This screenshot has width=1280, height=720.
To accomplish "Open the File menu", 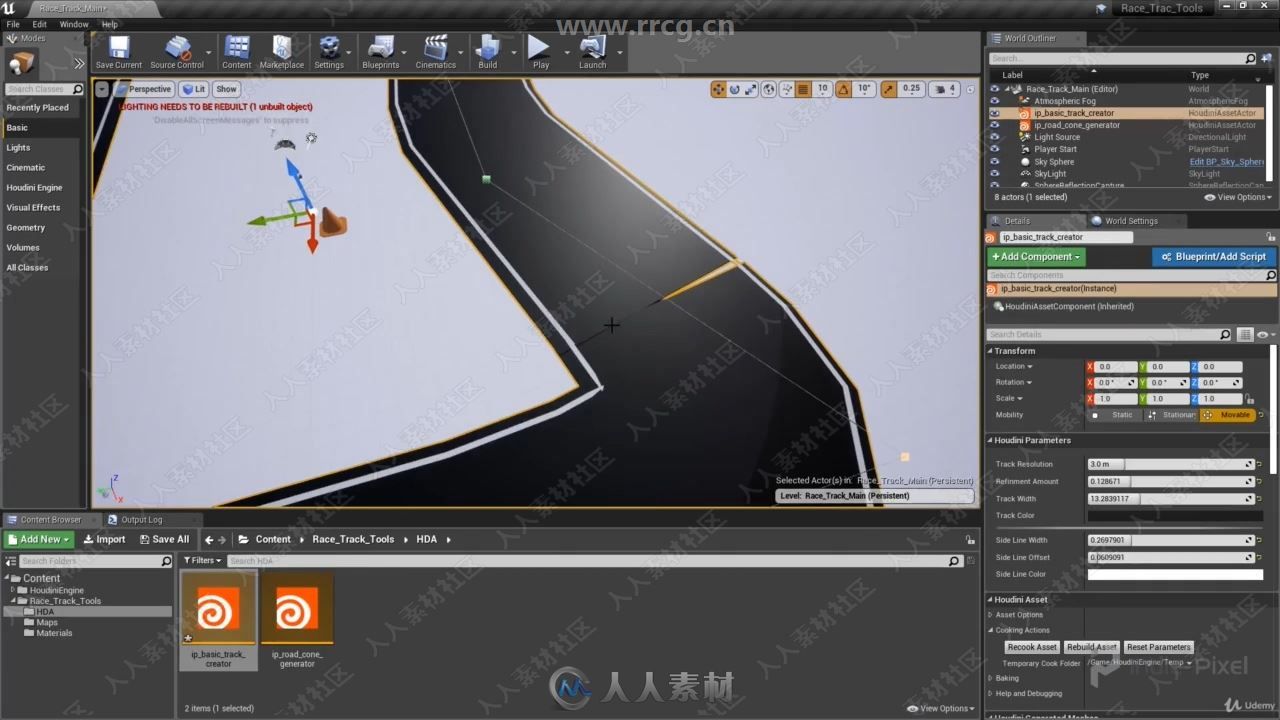I will 13,24.
